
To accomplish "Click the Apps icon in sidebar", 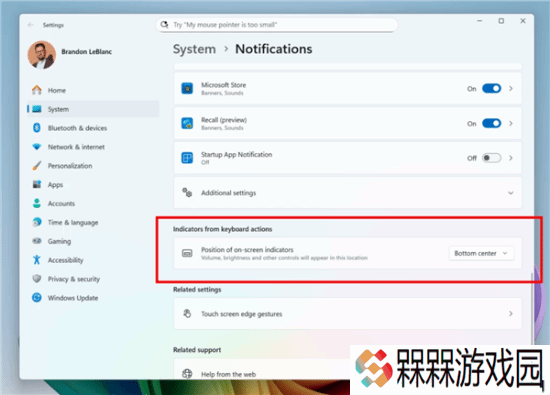I will click(x=36, y=184).
